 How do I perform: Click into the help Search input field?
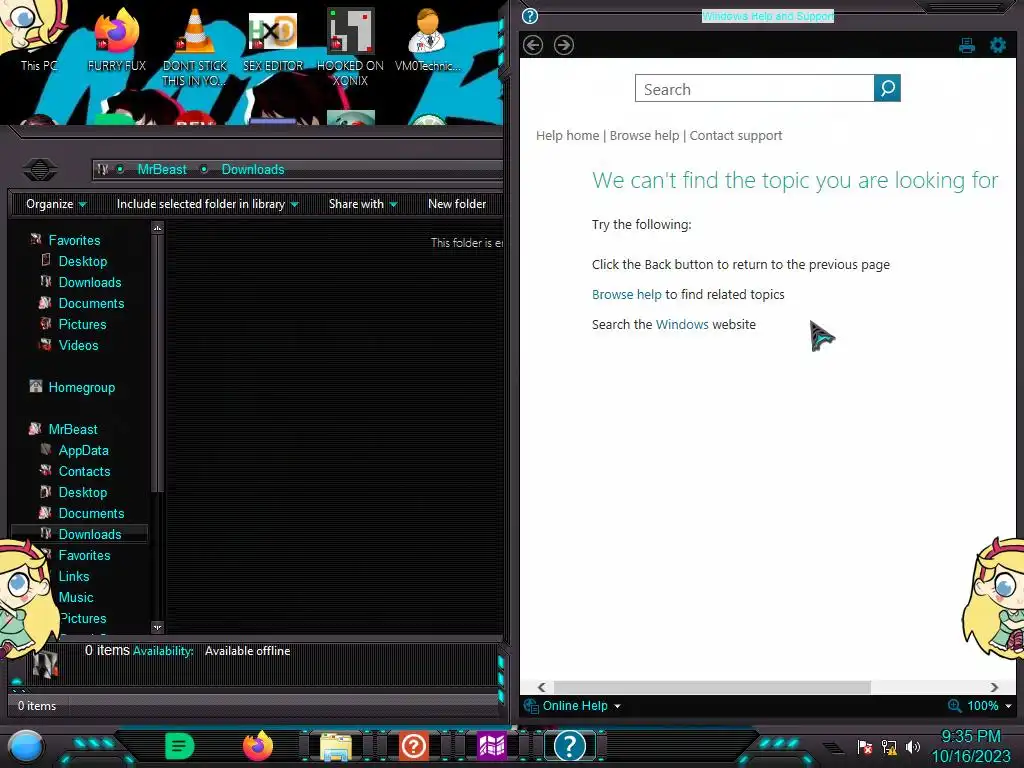754,88
